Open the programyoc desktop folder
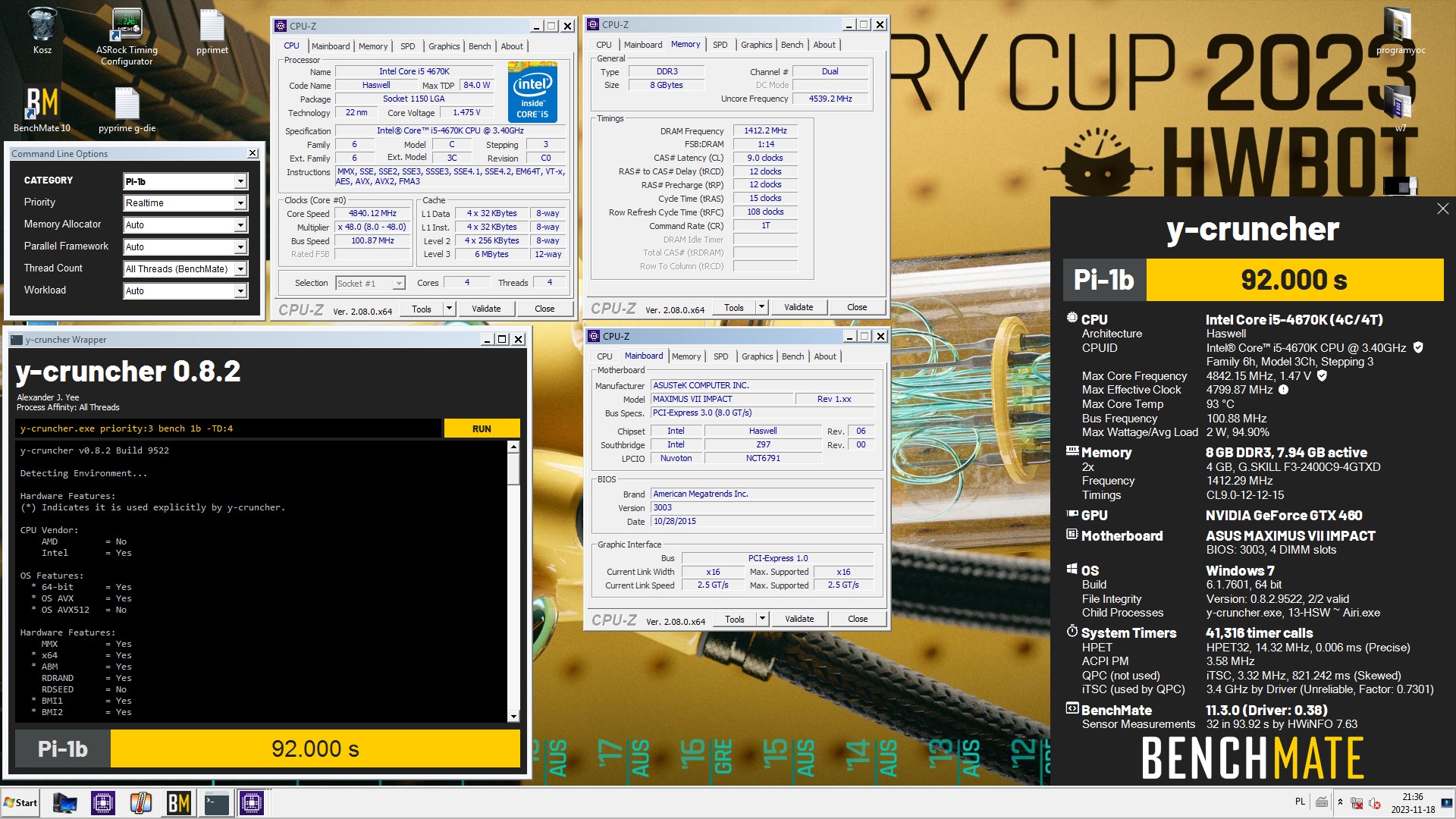Viewport: 1456px width, 819px height. [x=1400, y=30]
